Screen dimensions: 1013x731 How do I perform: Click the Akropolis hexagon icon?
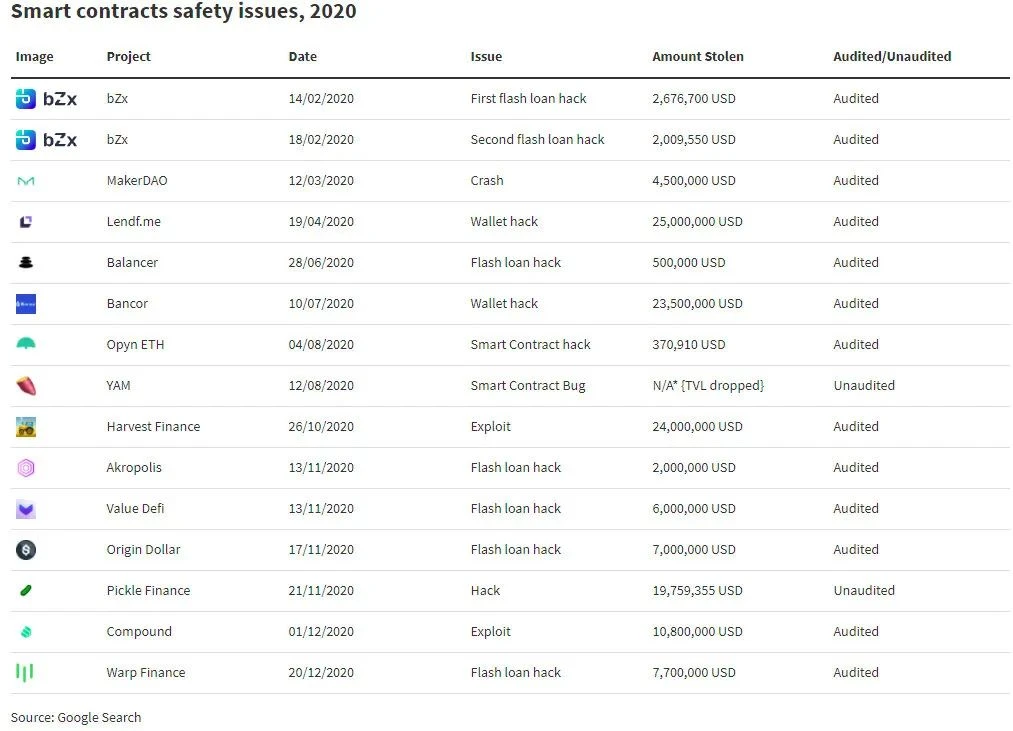pos(26,468)
